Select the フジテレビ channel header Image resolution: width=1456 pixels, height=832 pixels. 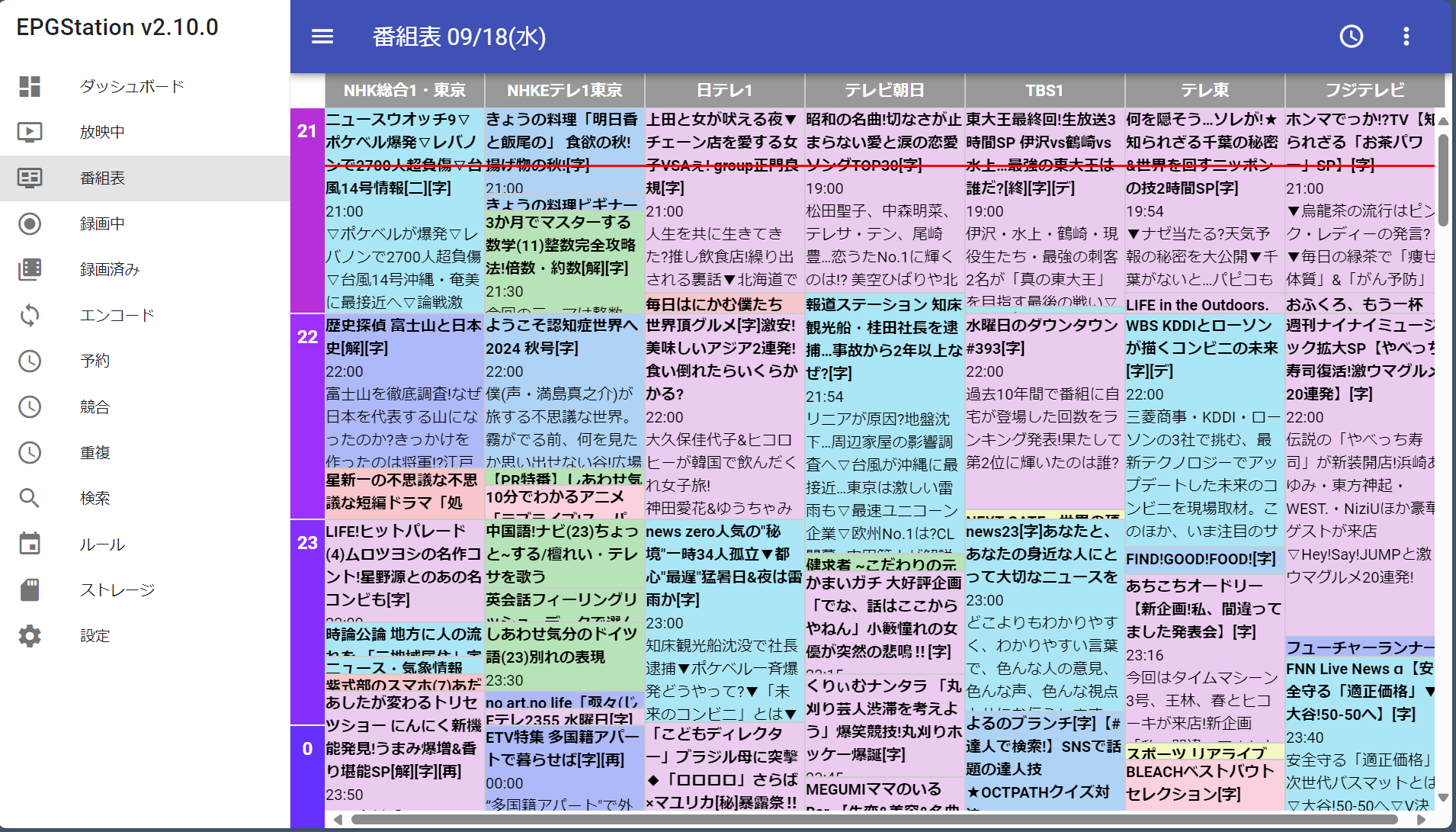pyautogui.click(x=1364, y=90)
